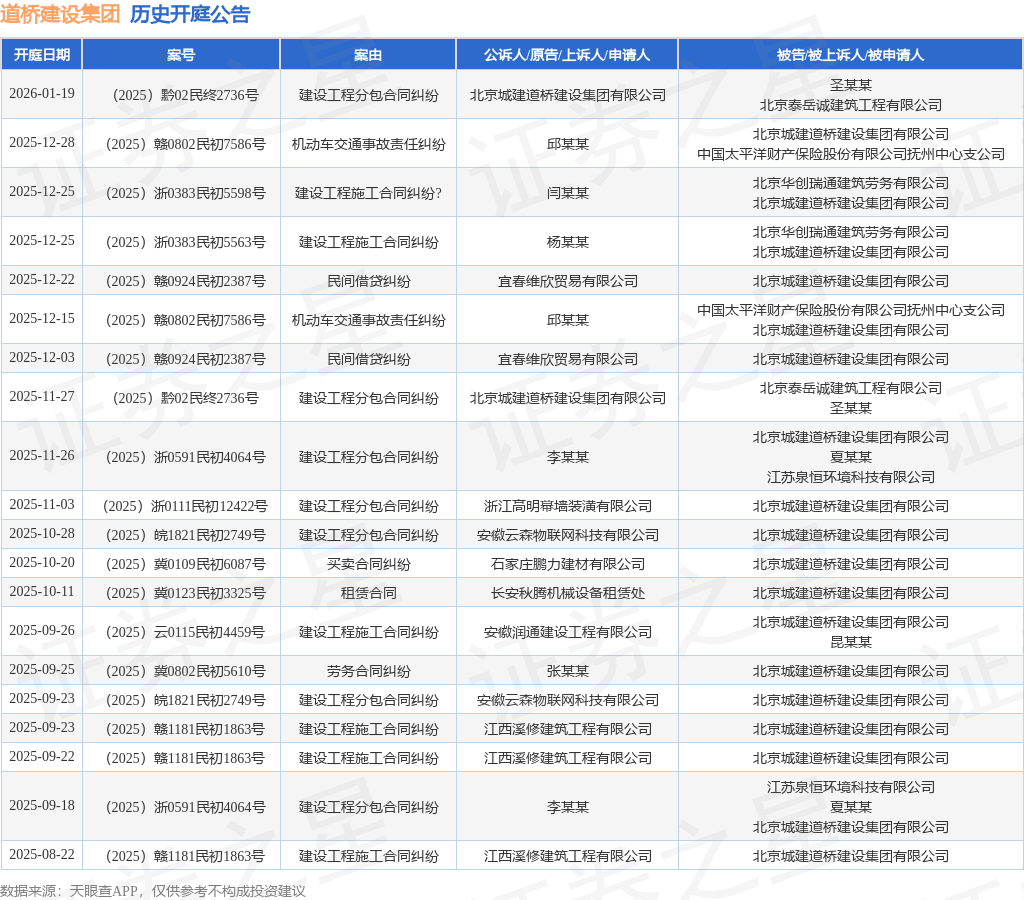
Task: Click 邱某某 in the 2025-12-15 row
Action: 568,320
